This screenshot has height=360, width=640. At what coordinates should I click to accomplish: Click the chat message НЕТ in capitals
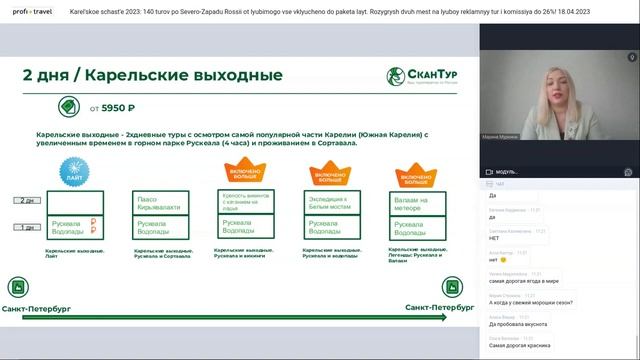click(494, 238)
